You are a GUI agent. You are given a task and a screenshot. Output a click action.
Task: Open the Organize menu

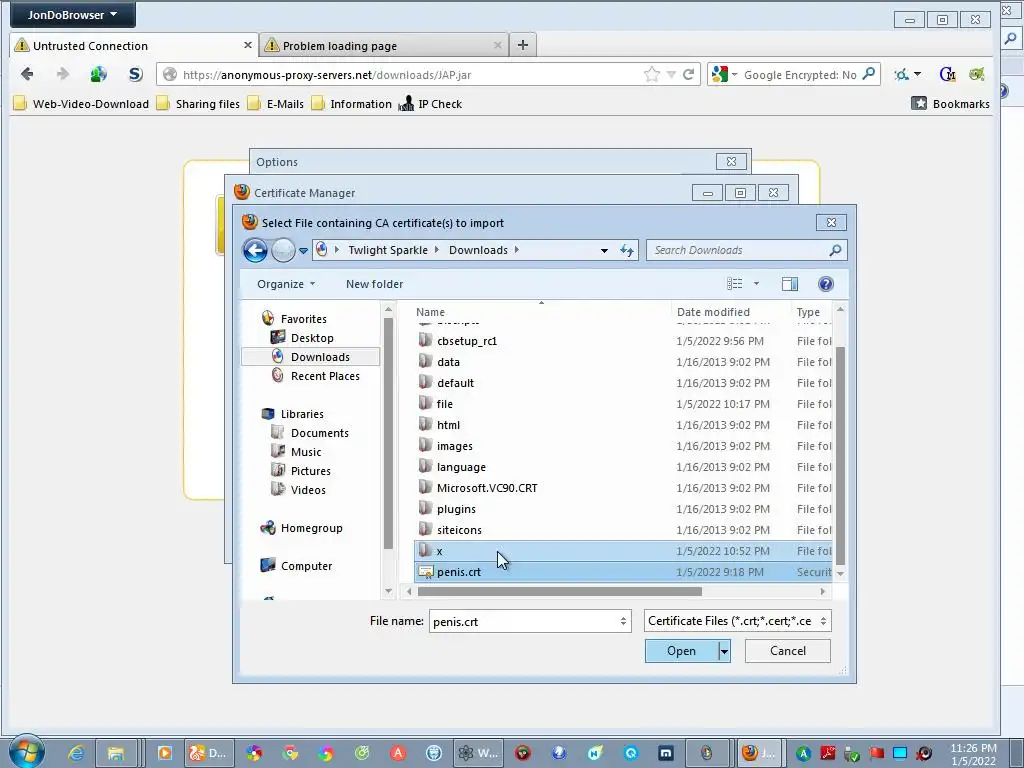[286, 284]
